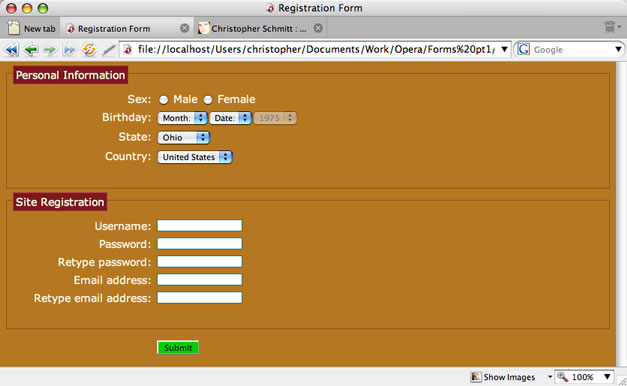
Task: Click the Fast Forward navigation icon
Action: 69,50
